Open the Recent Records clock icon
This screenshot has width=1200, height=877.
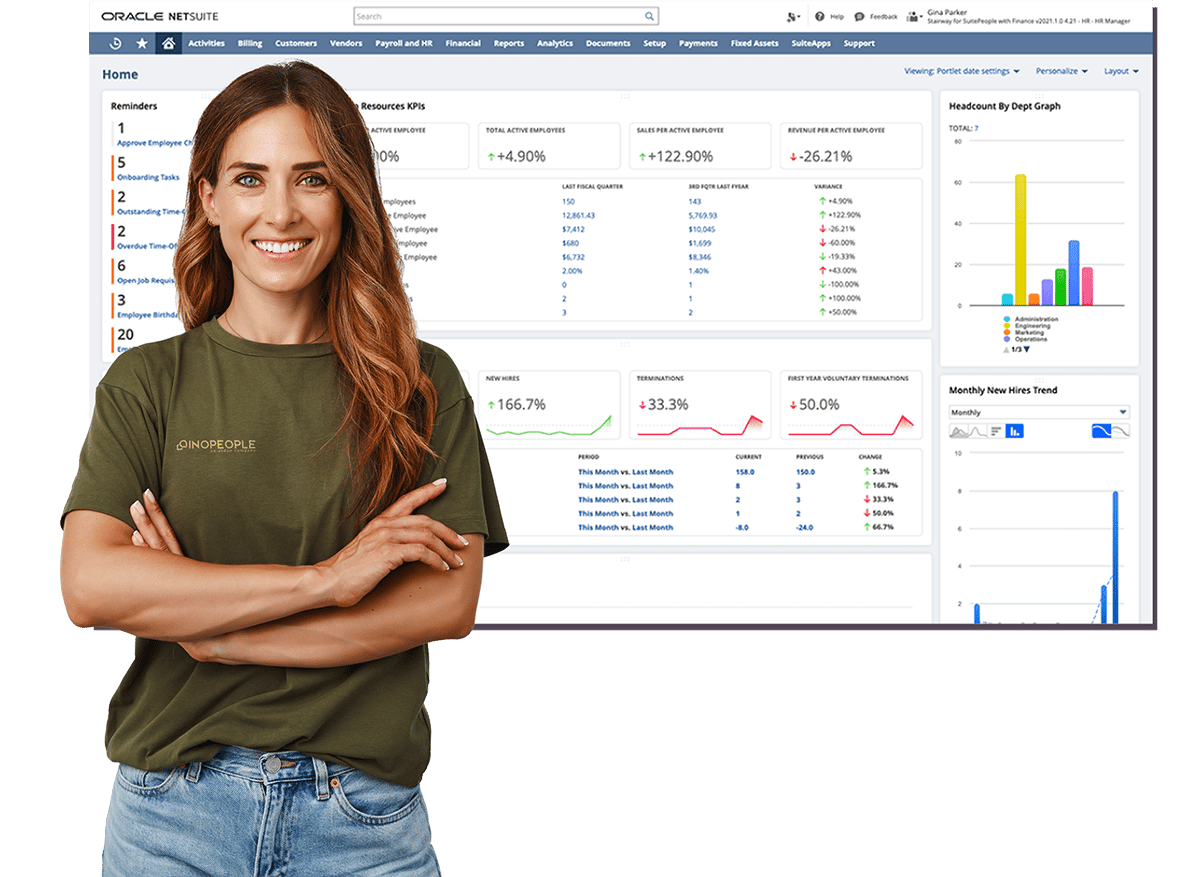click(x=116, y=44)
